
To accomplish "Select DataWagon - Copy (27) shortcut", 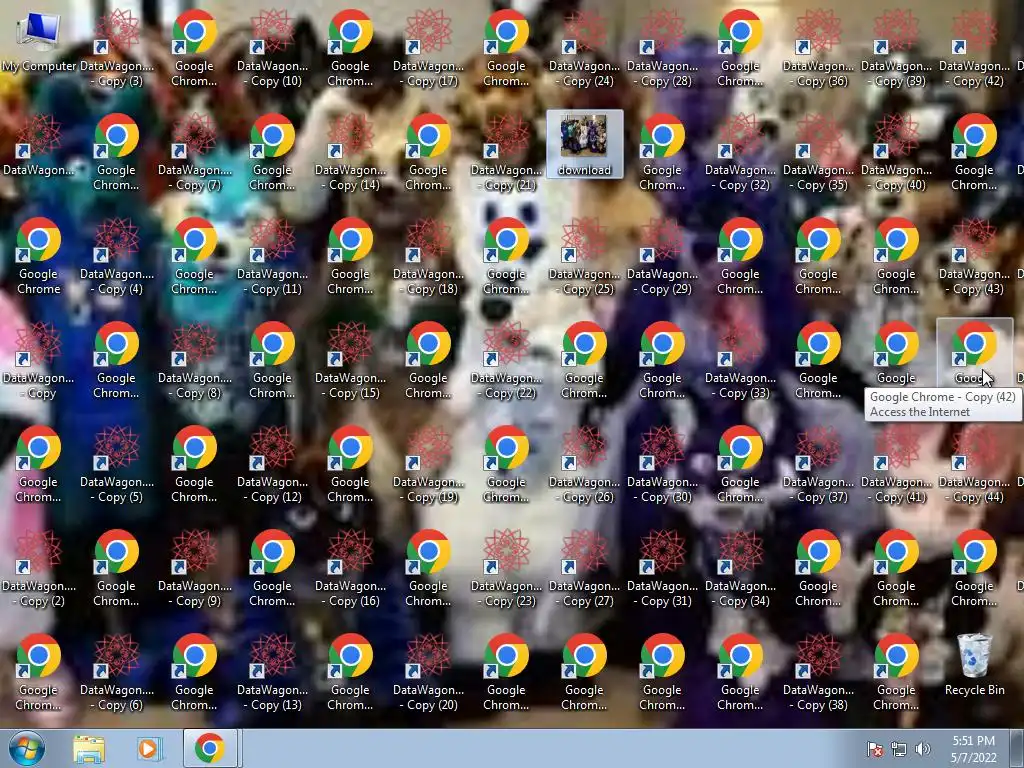I will (x=584, y=566).
